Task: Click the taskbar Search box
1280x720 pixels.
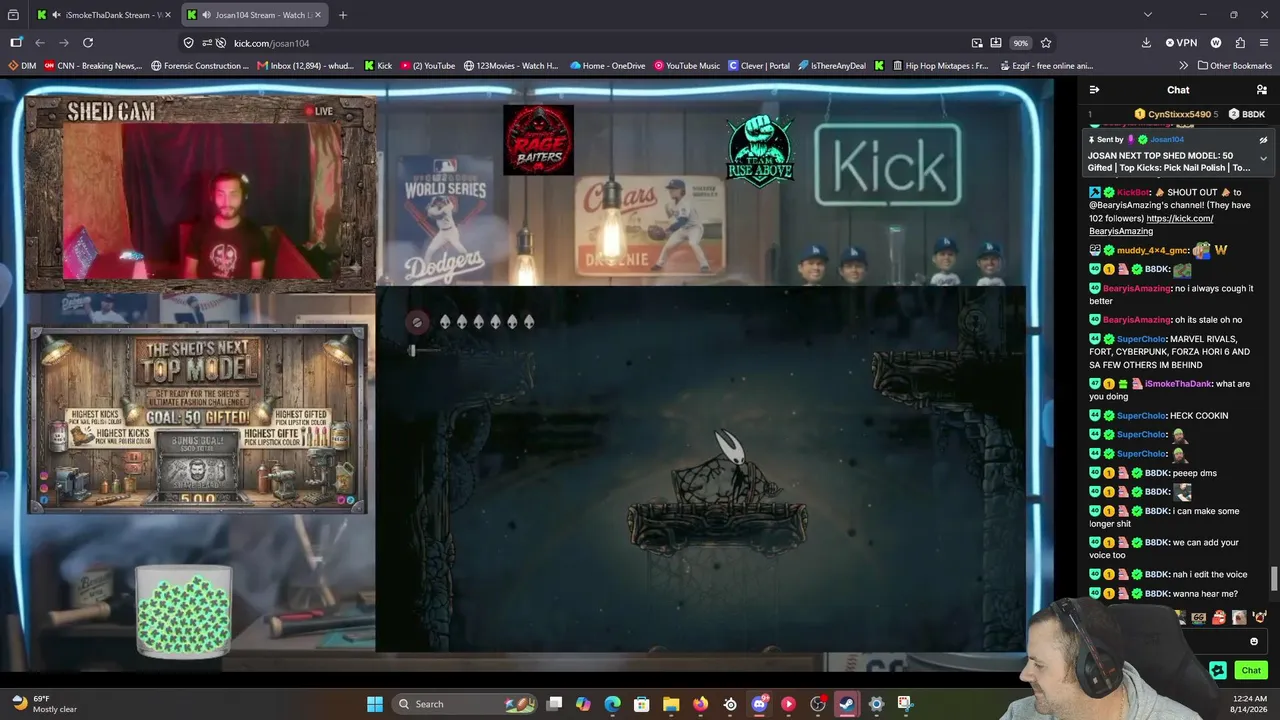Action: pos(466,704)
